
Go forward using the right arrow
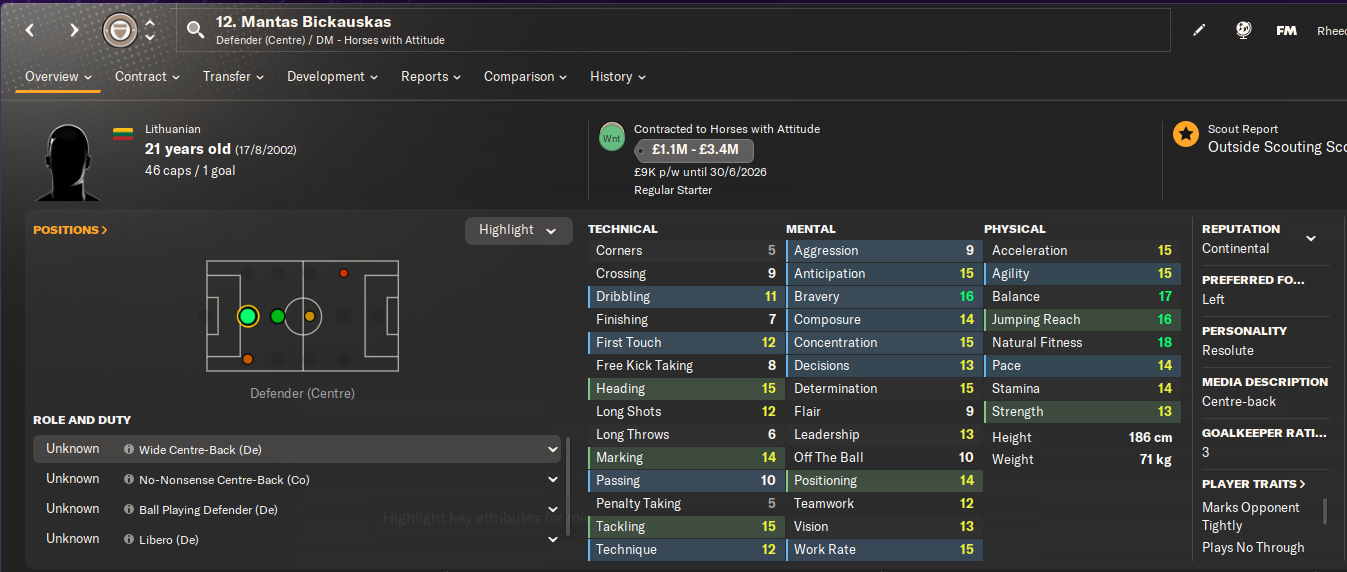pos(74,30)
